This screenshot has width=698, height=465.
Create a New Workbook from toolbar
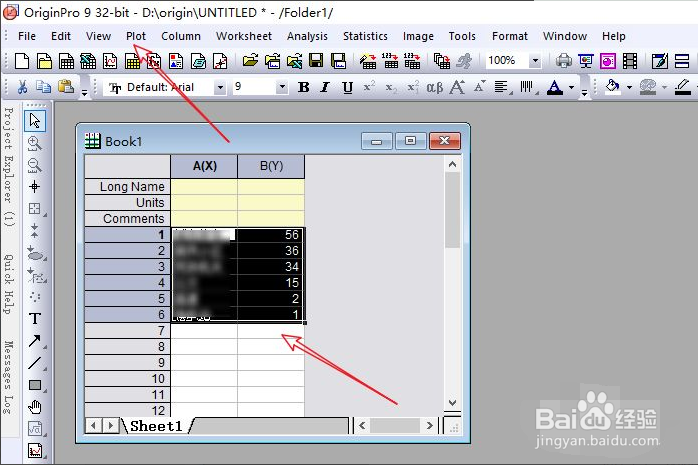66,61
